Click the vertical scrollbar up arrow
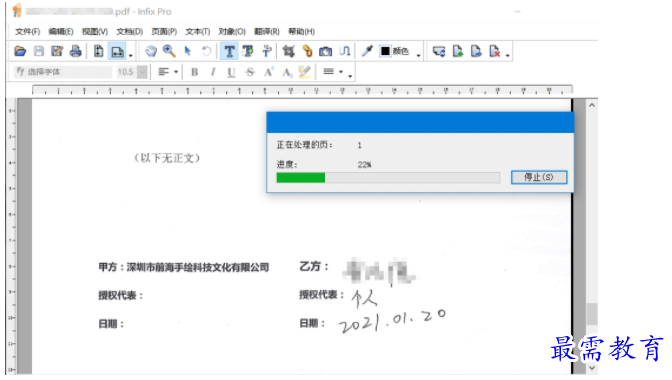 point(592,105)
